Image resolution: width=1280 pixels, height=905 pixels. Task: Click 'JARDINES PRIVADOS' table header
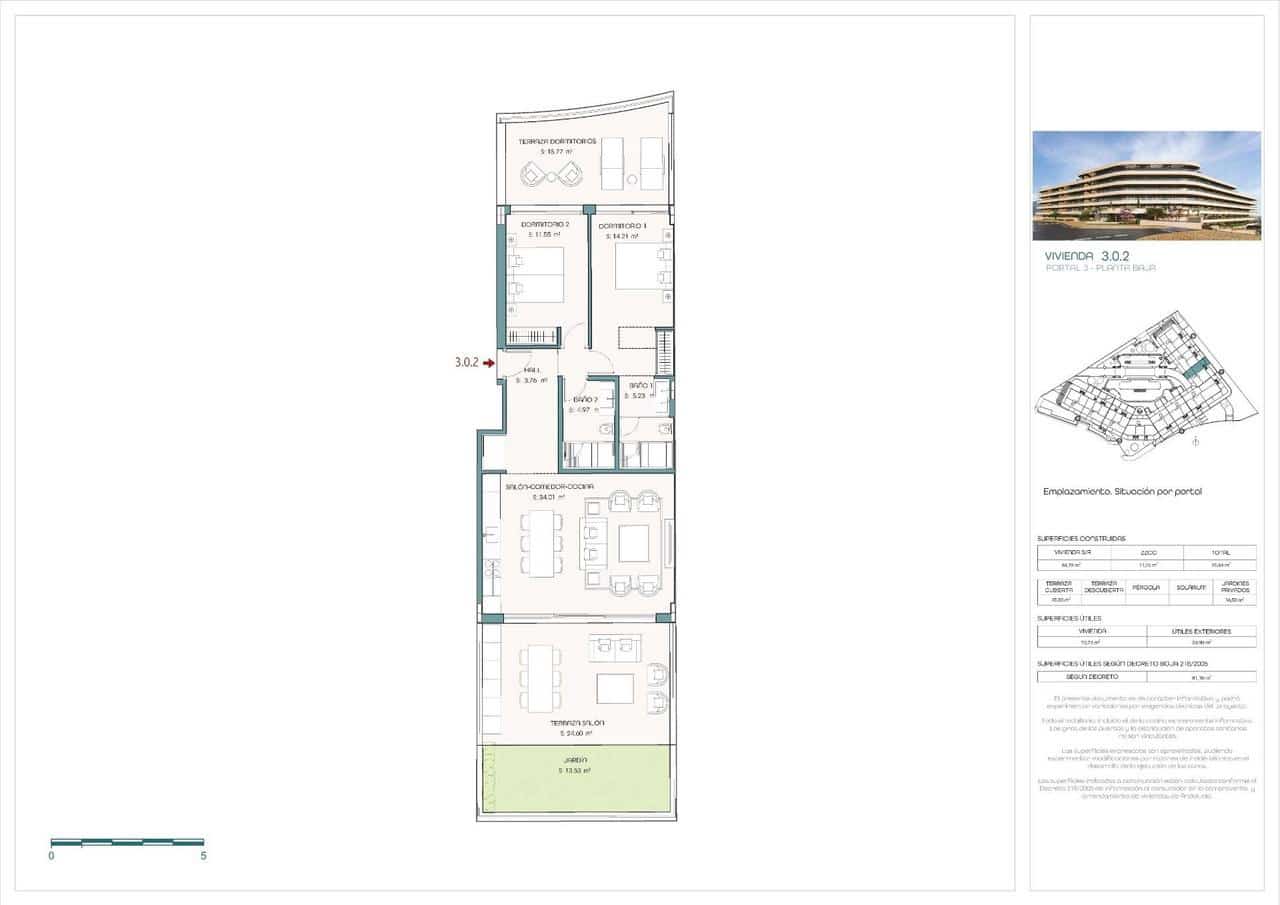1235,586
